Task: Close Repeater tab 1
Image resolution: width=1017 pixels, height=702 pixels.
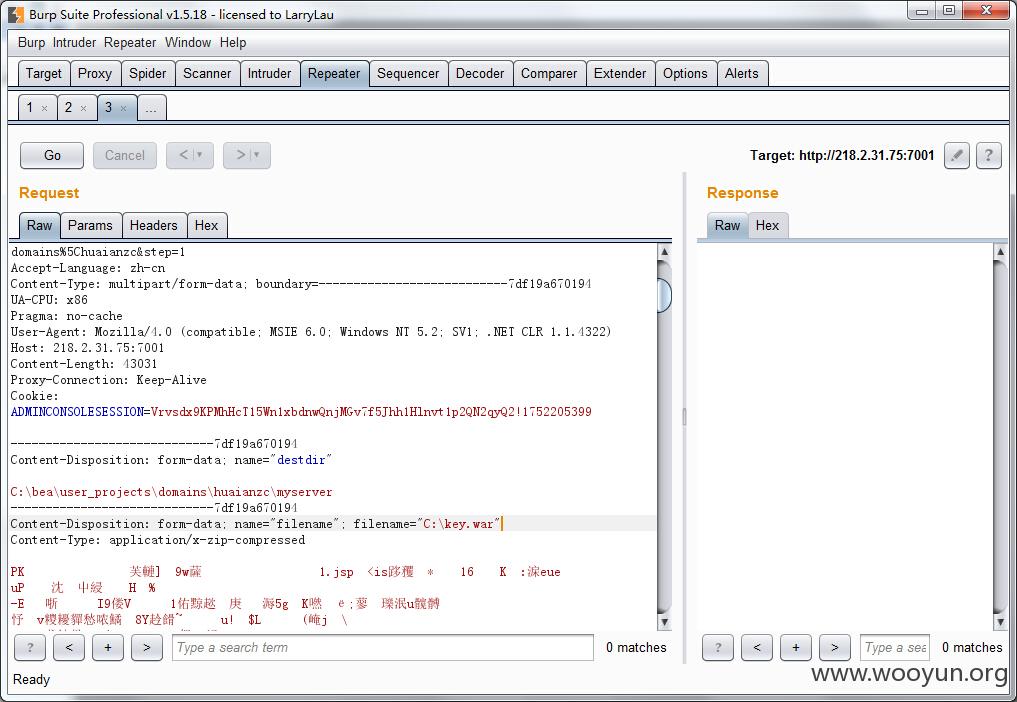Action: (44, 108)
